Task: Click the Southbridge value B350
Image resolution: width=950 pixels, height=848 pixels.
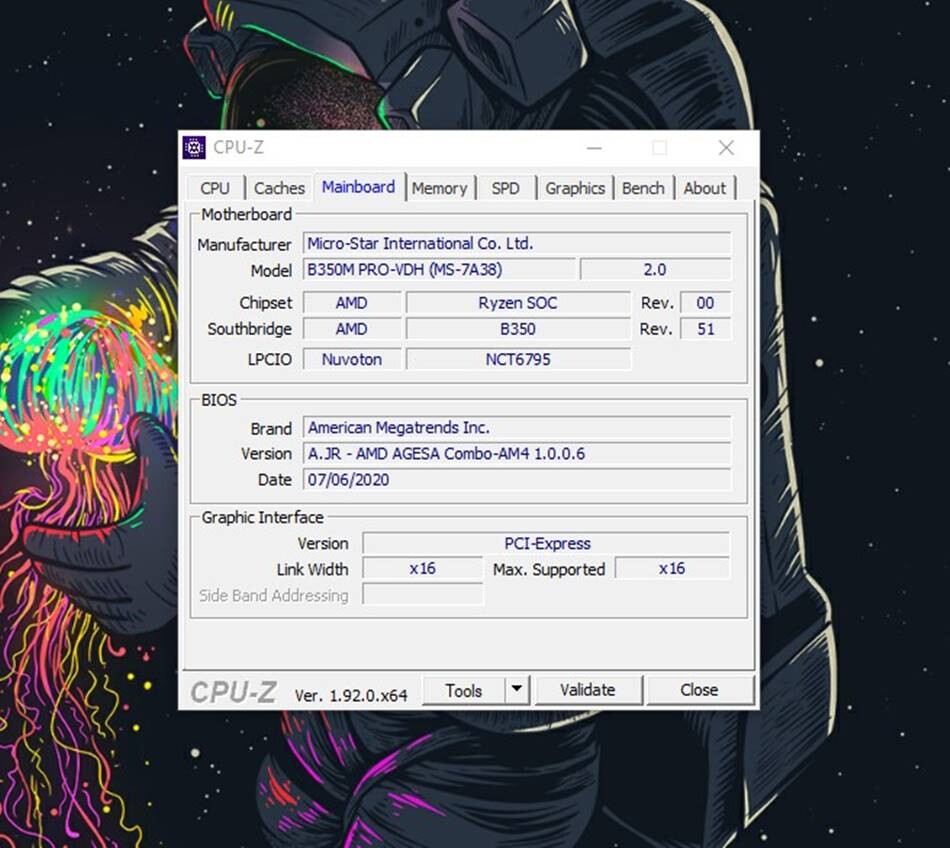Action: pos(518,329)
